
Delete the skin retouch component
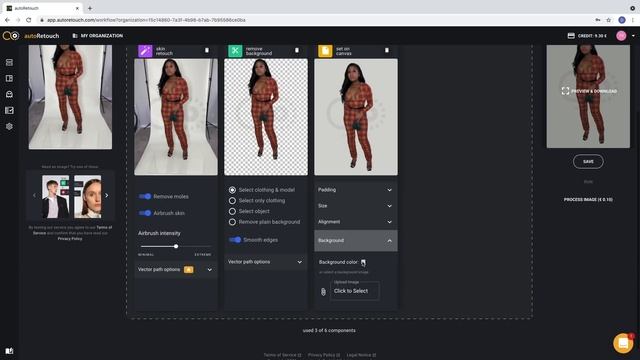pyautogui.click(x=207, y=50)
